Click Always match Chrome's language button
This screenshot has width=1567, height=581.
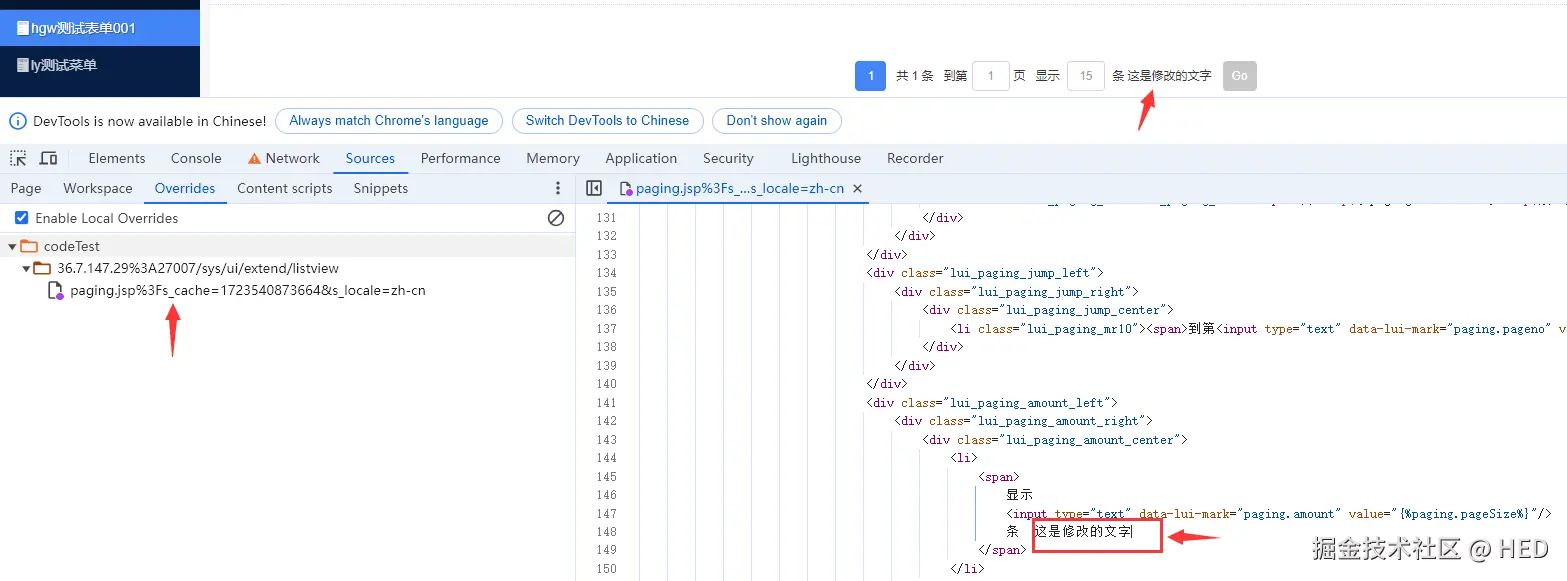point(389,121)
